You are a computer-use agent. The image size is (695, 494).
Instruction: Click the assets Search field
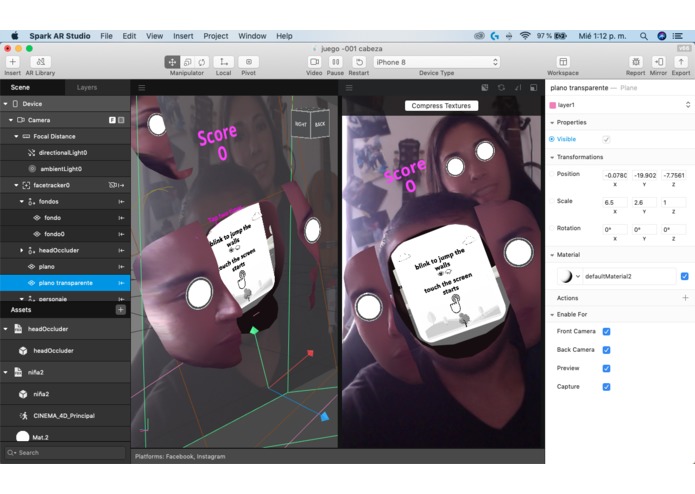(65, 453)
